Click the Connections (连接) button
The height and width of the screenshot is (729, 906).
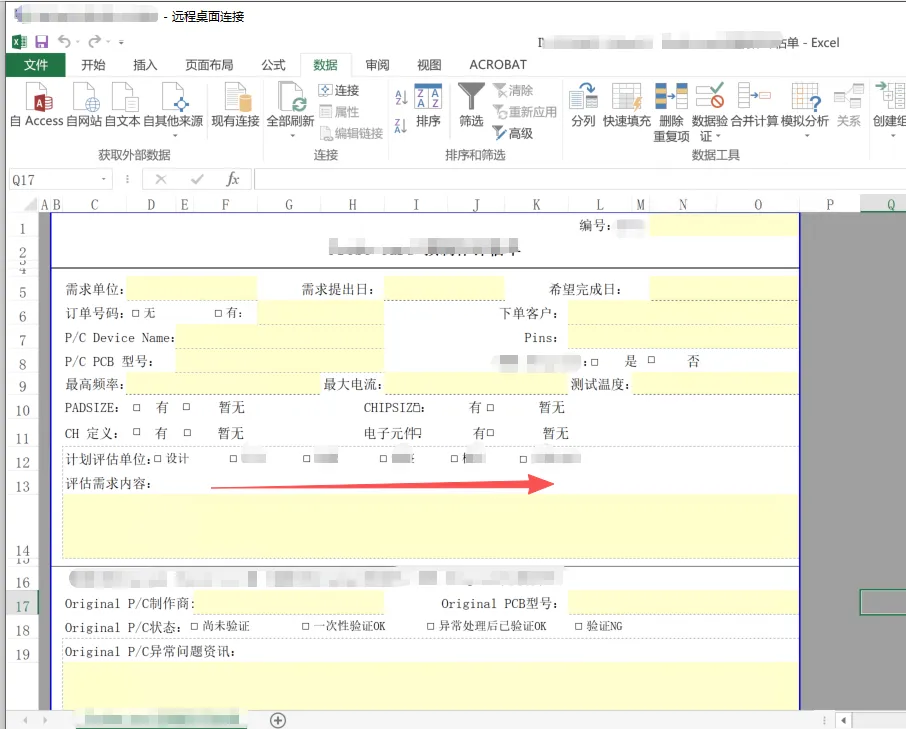339,90
